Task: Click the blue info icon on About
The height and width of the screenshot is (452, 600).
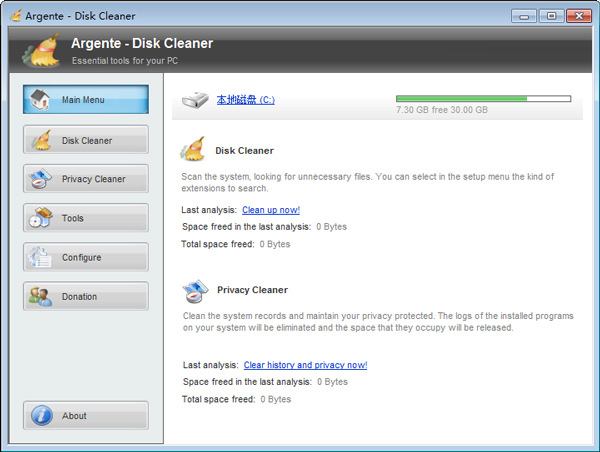Action: [42, 416]
